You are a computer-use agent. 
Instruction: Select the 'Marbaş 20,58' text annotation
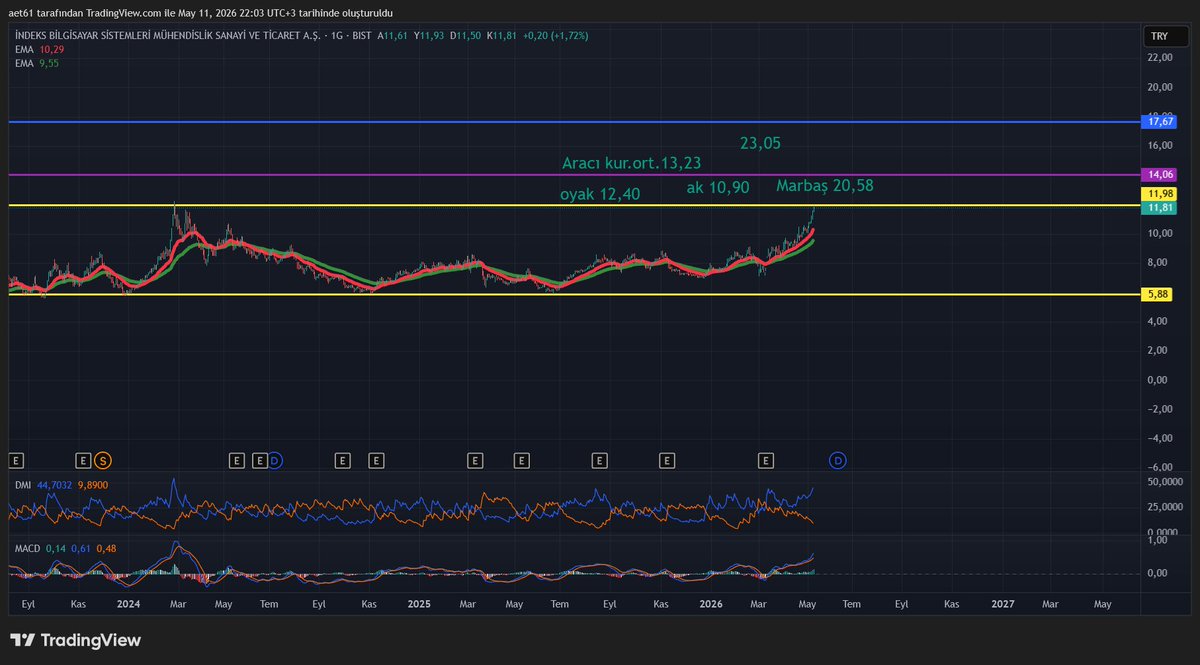(x=825, y=185)
